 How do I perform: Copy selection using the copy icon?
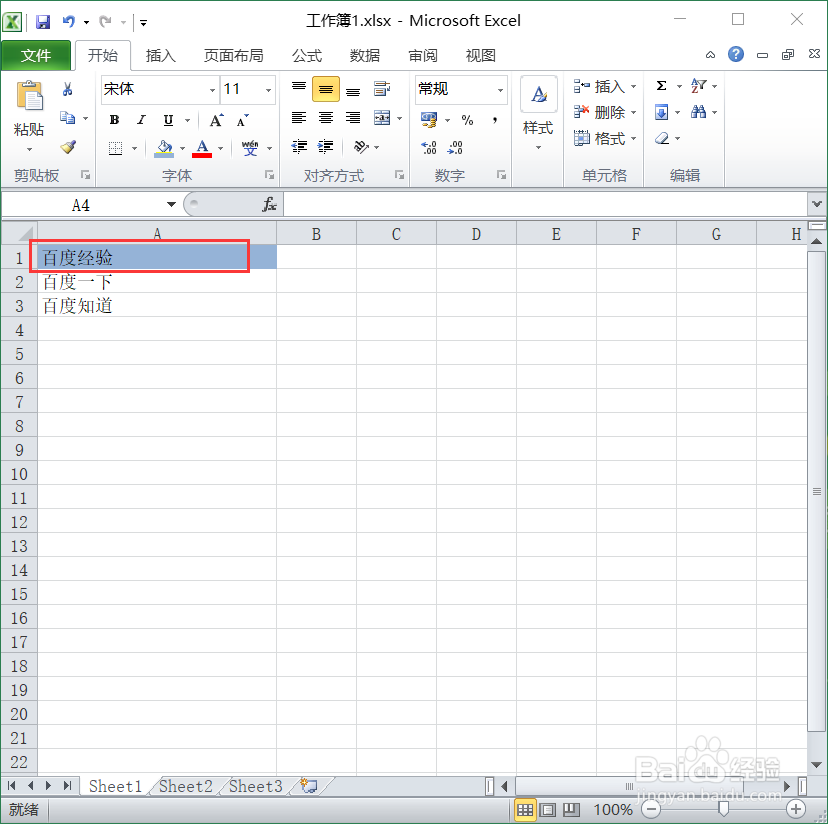67,118
